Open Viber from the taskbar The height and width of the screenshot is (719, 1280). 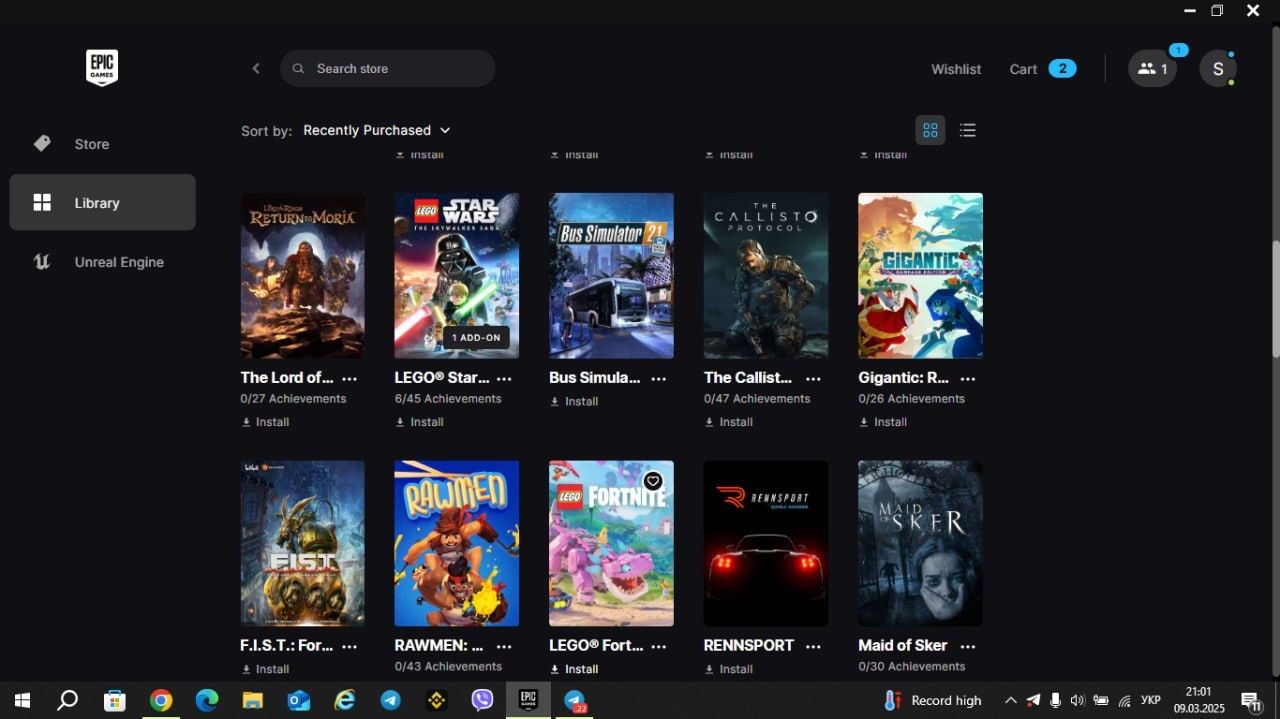click(x=482, y=700)
